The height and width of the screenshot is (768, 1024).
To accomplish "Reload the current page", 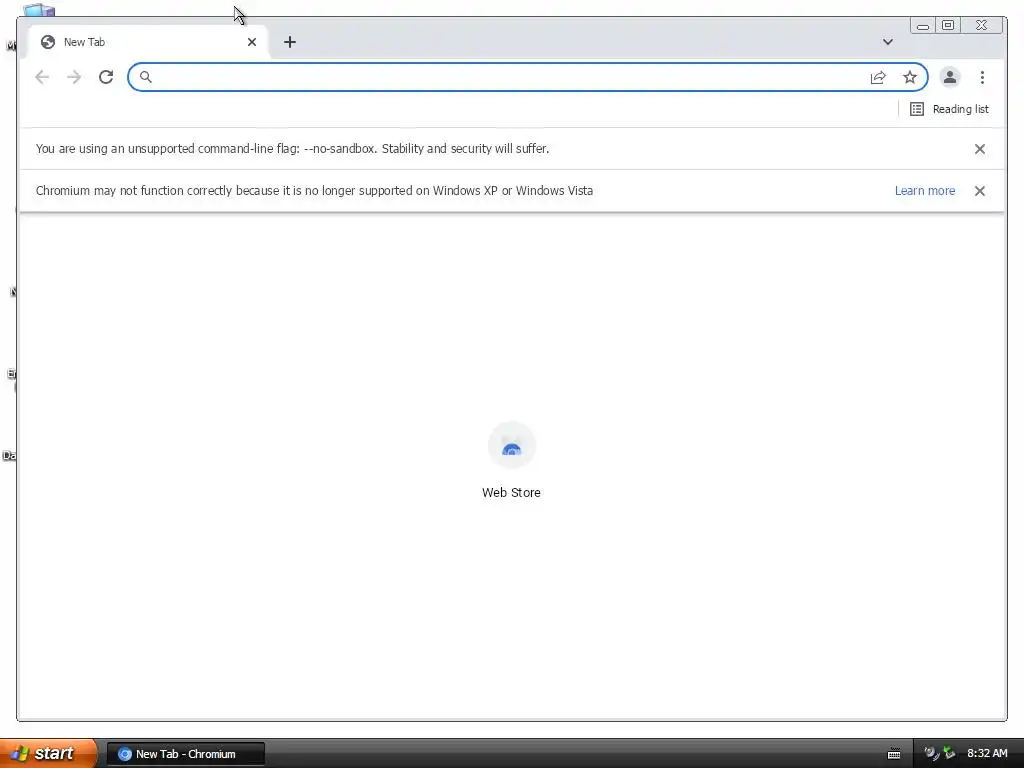I will click(106, 77).
